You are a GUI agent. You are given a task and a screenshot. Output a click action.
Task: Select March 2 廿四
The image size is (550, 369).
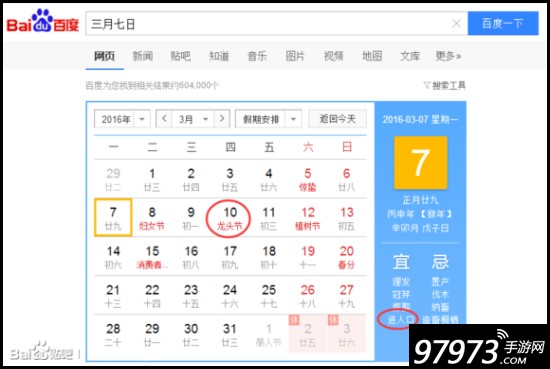tap(191, 179)
